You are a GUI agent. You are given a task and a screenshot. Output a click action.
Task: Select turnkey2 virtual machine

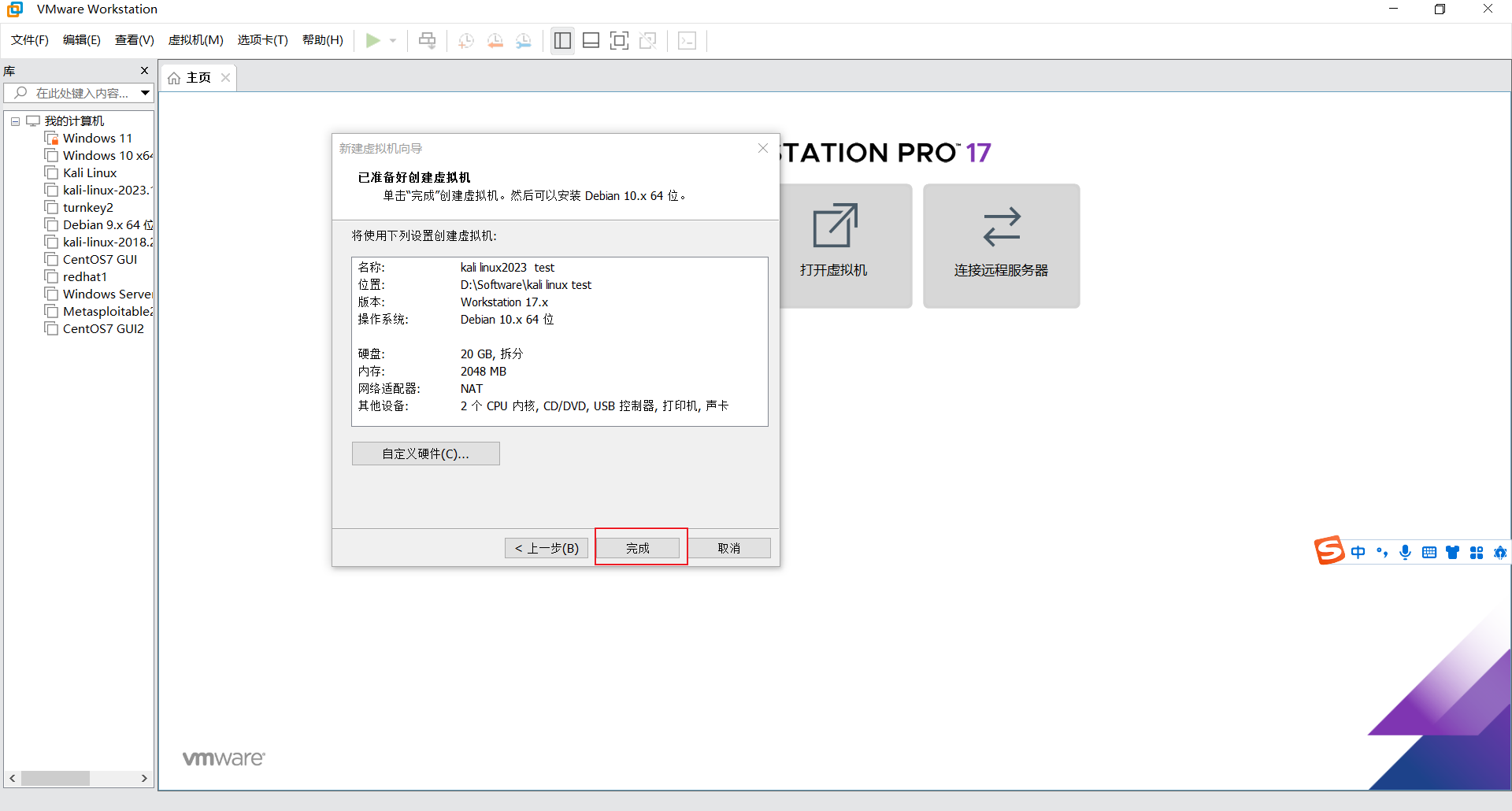pos(88,208)
